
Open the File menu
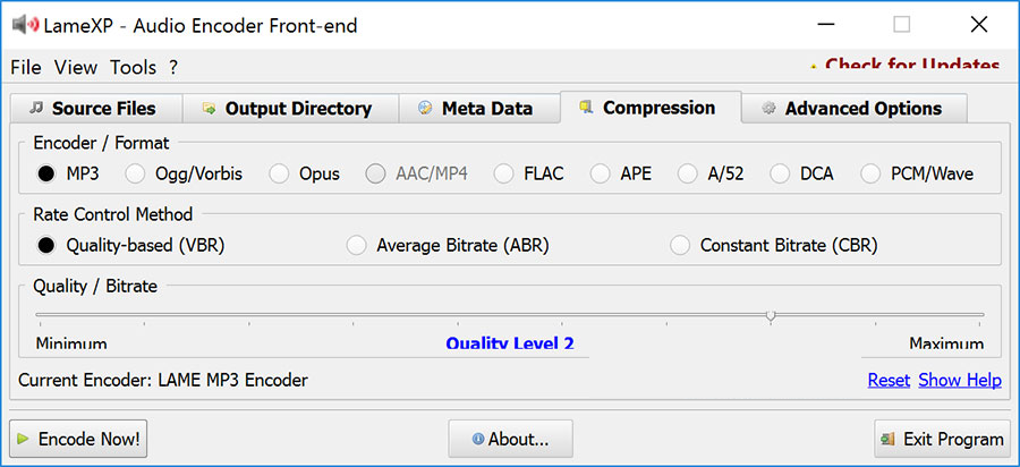(25, 67)
